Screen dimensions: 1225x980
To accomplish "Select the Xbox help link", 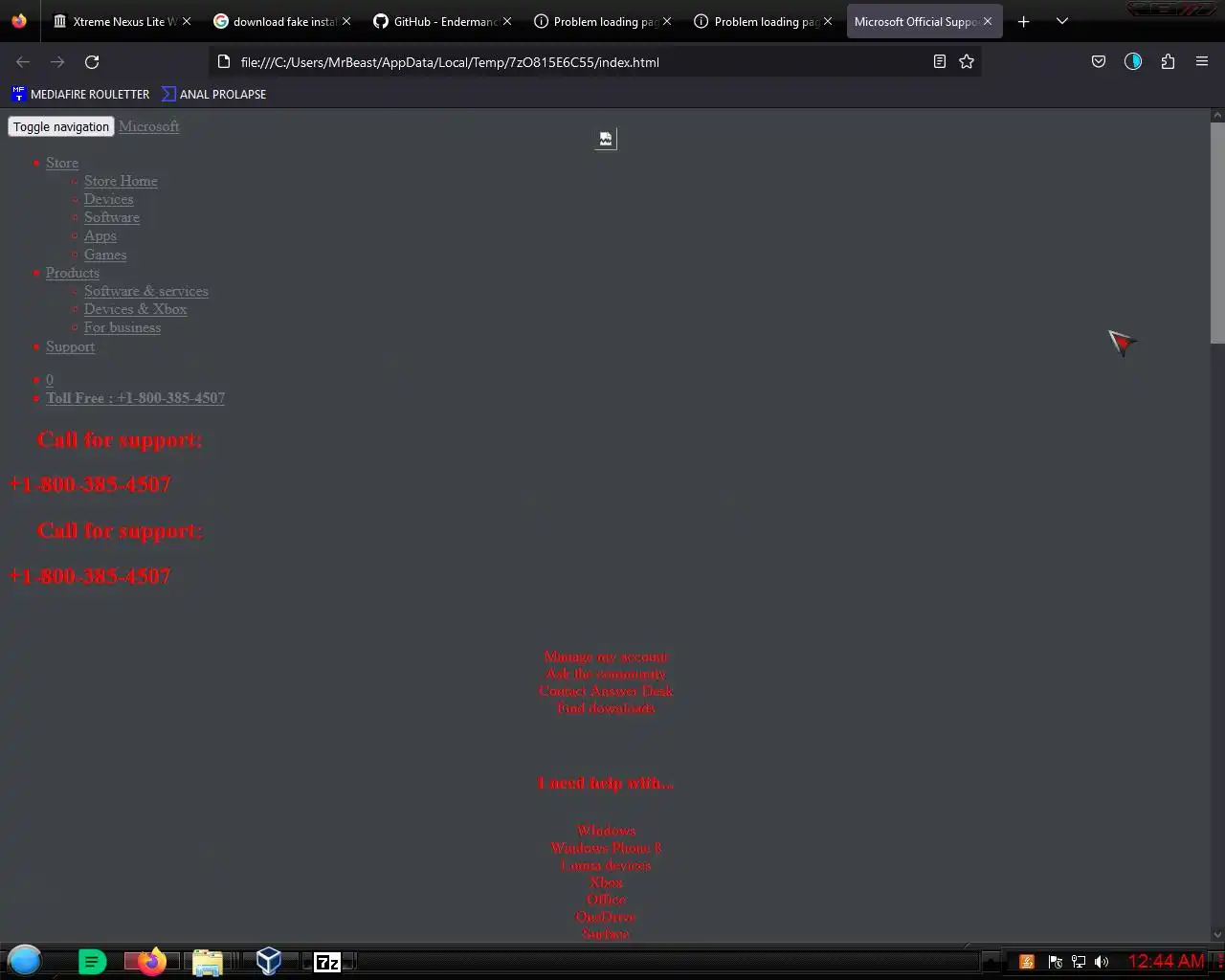I will point(606,882).
